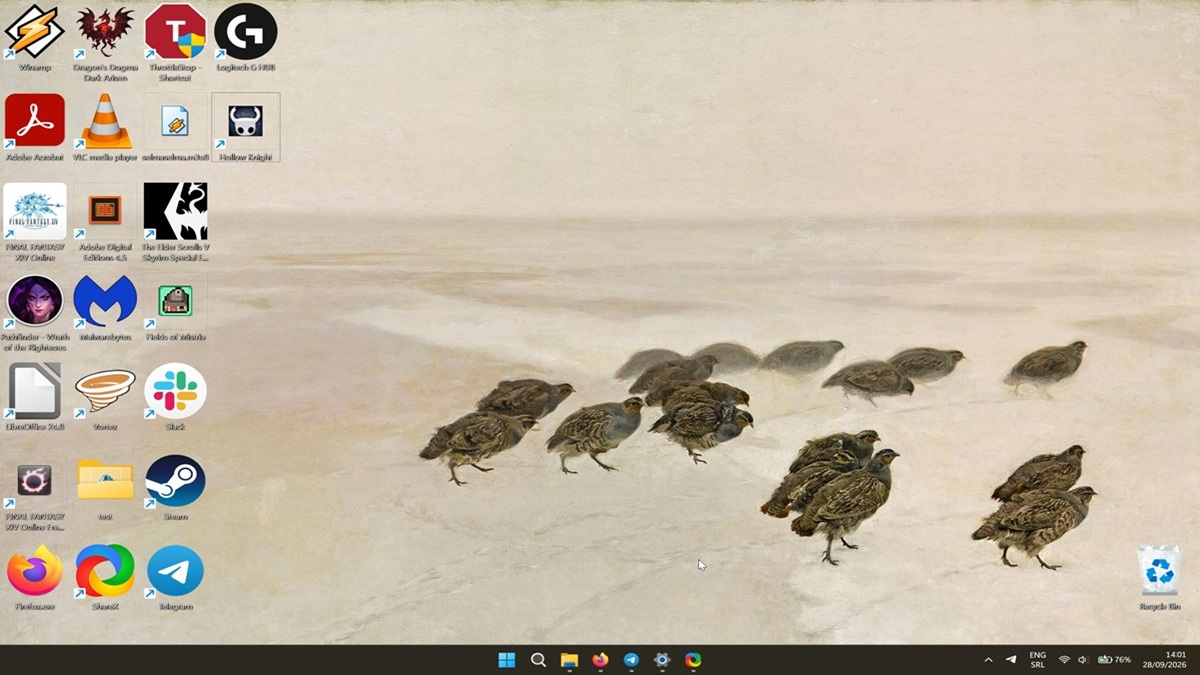Select the Logitech G HUB shortcut

245,40
